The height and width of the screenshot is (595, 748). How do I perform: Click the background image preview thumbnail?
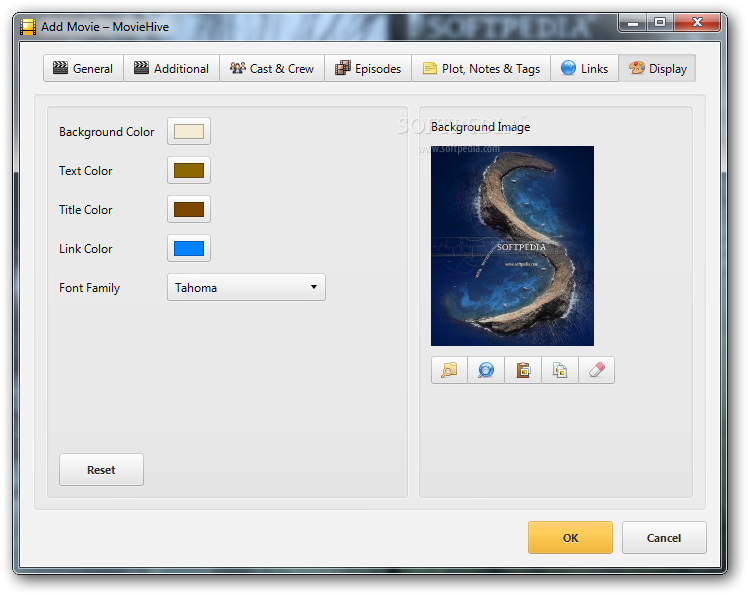pyautogui.click(x=512, y=246)
